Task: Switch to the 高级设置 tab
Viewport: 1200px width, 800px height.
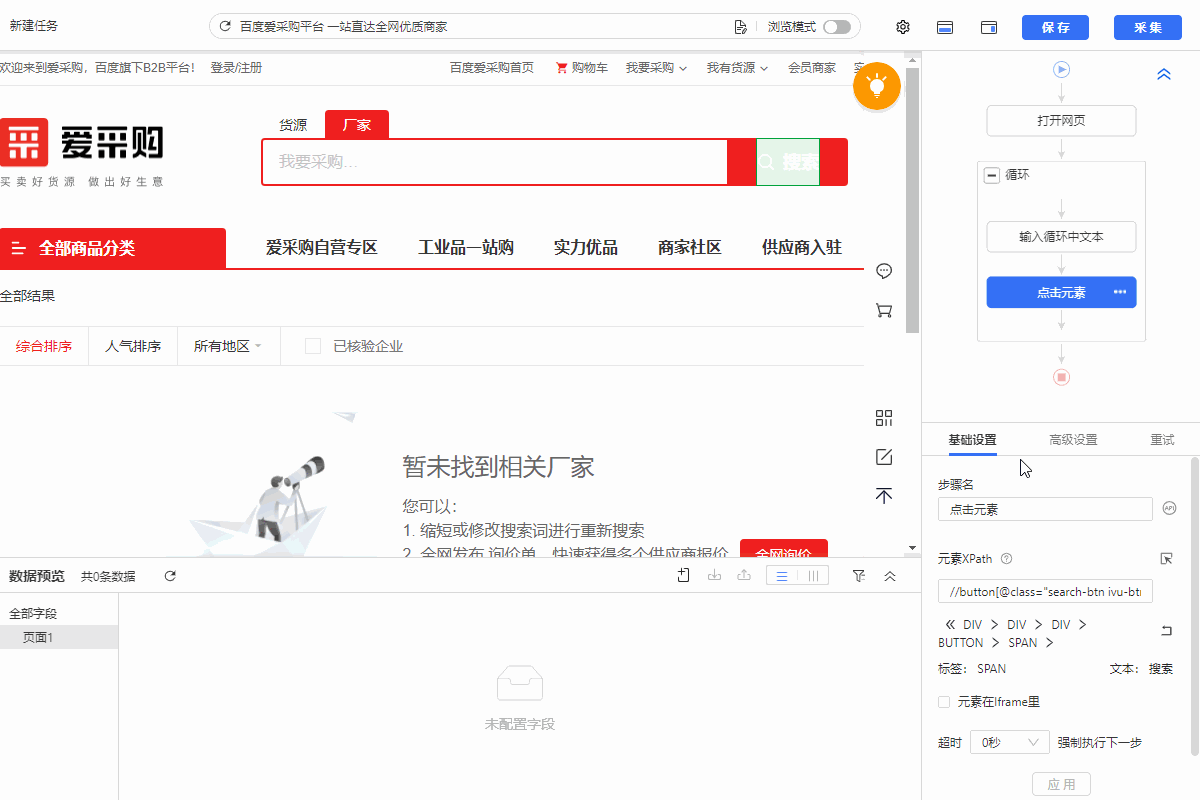Action: coord(1073,440)
